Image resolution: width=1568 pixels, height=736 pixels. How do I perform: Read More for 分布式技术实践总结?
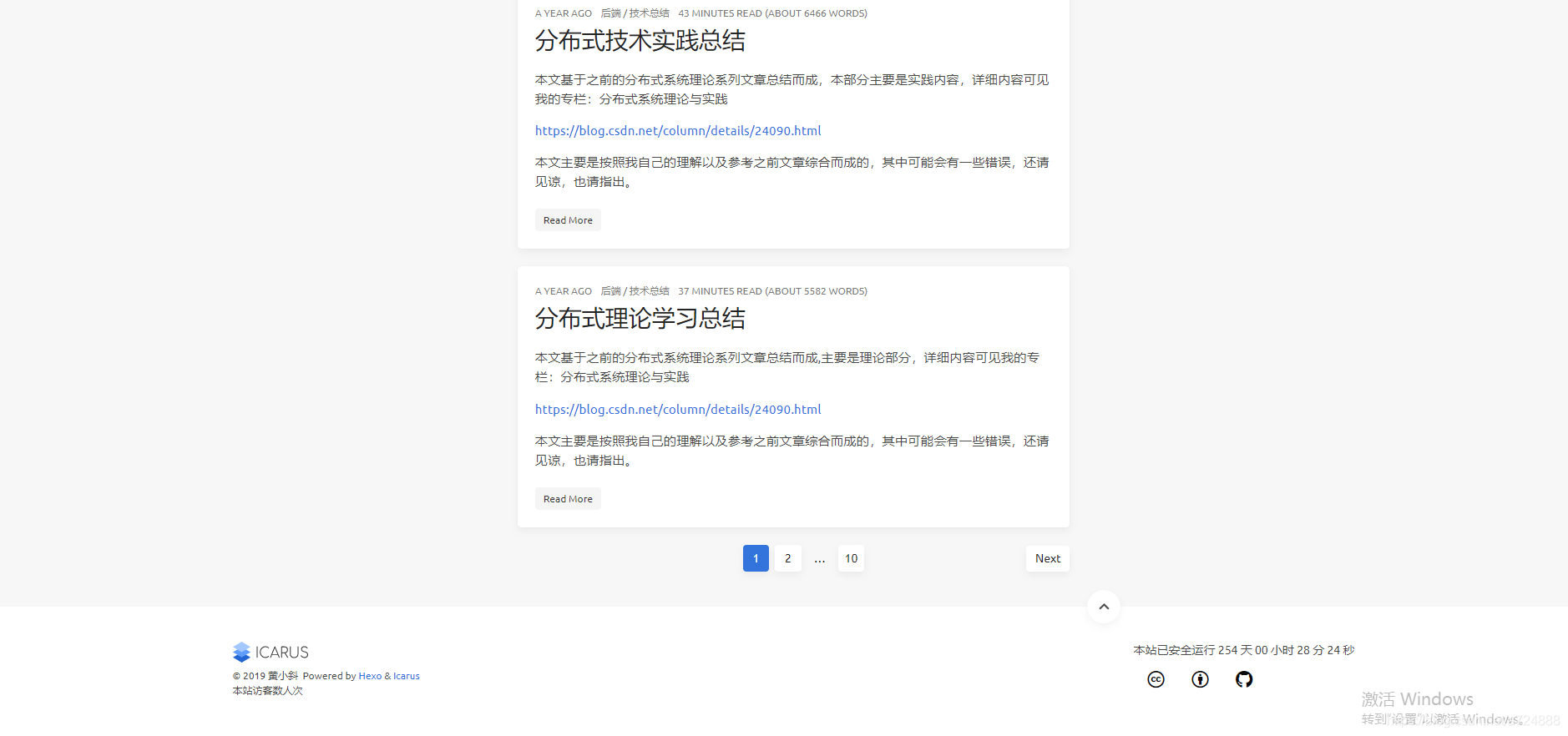tap(568, 220)
